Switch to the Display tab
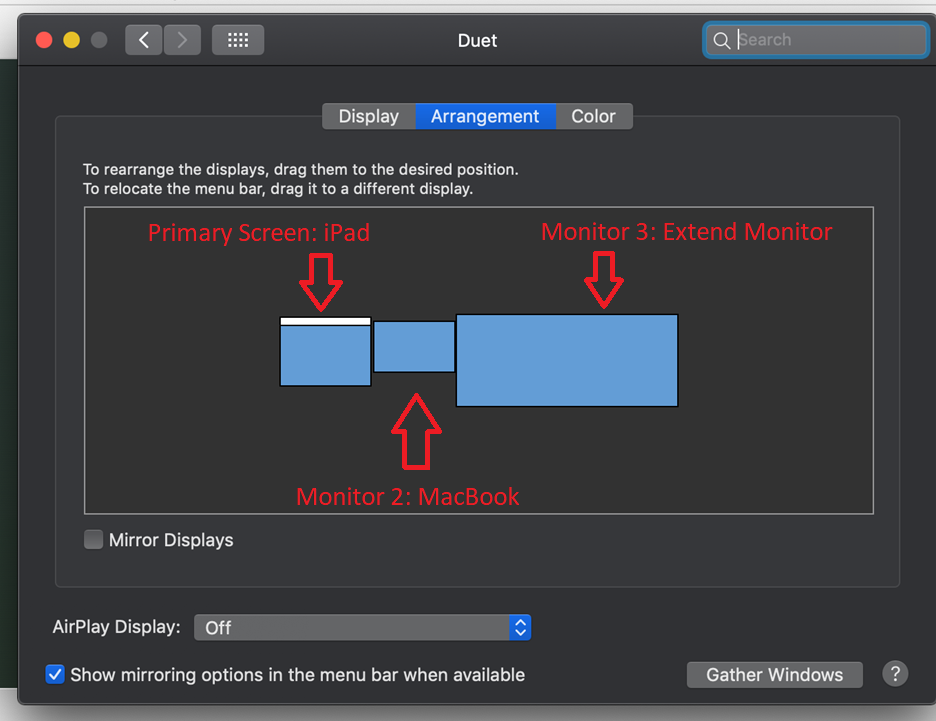Image resolution: width=936 pixels, height=721 pixels. (368, 116)
